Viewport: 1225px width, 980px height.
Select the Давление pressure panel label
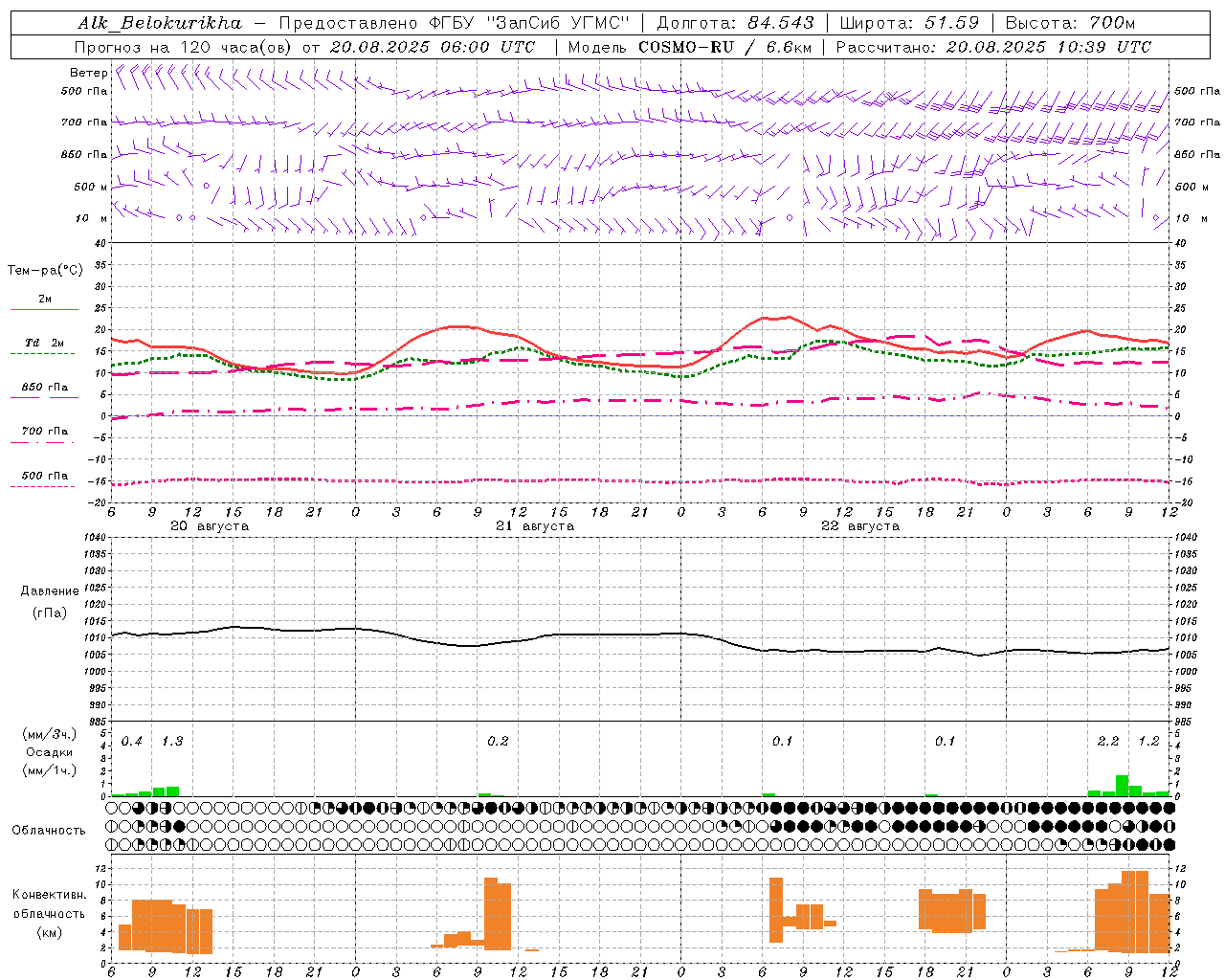(50, 591)
